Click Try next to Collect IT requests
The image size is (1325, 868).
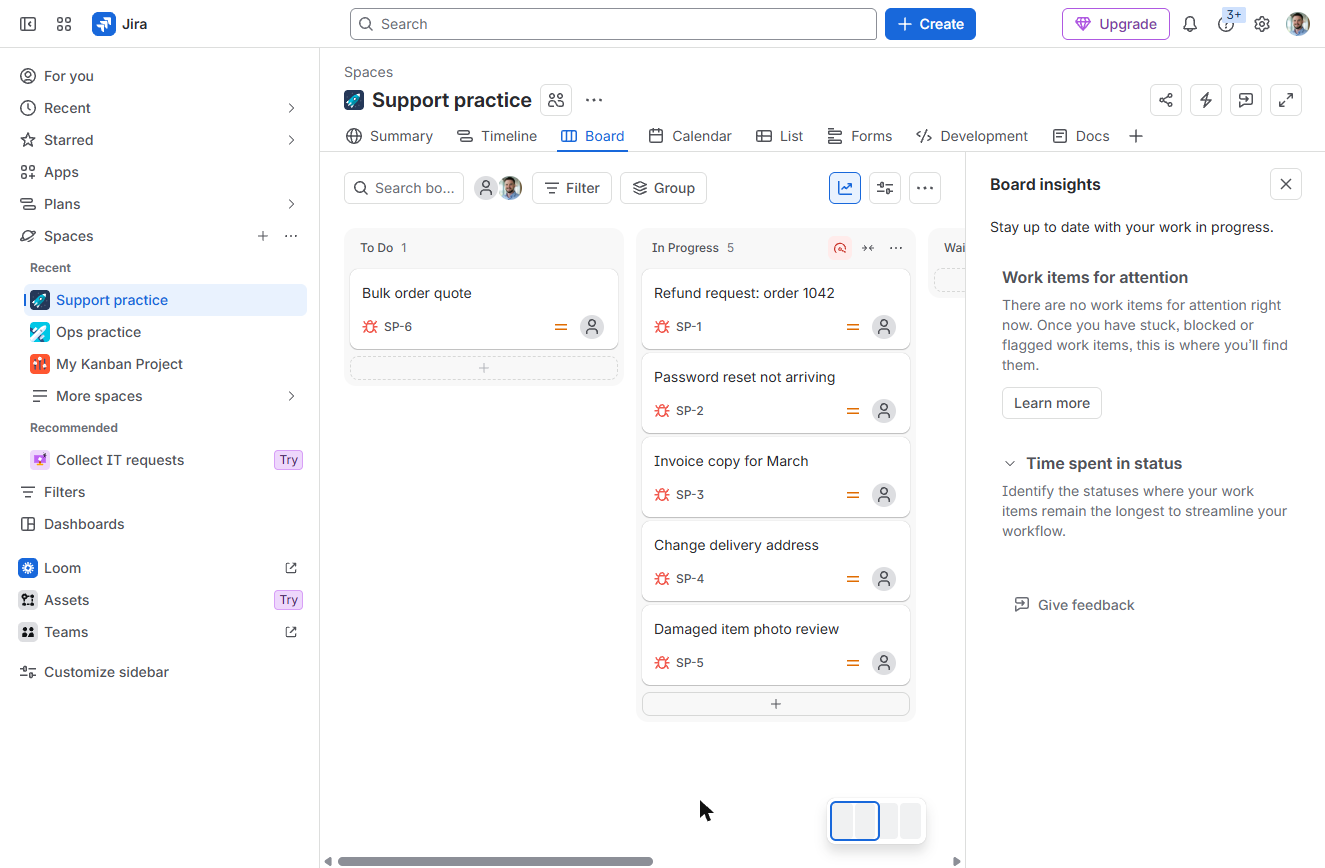click(x=289, y=460)
